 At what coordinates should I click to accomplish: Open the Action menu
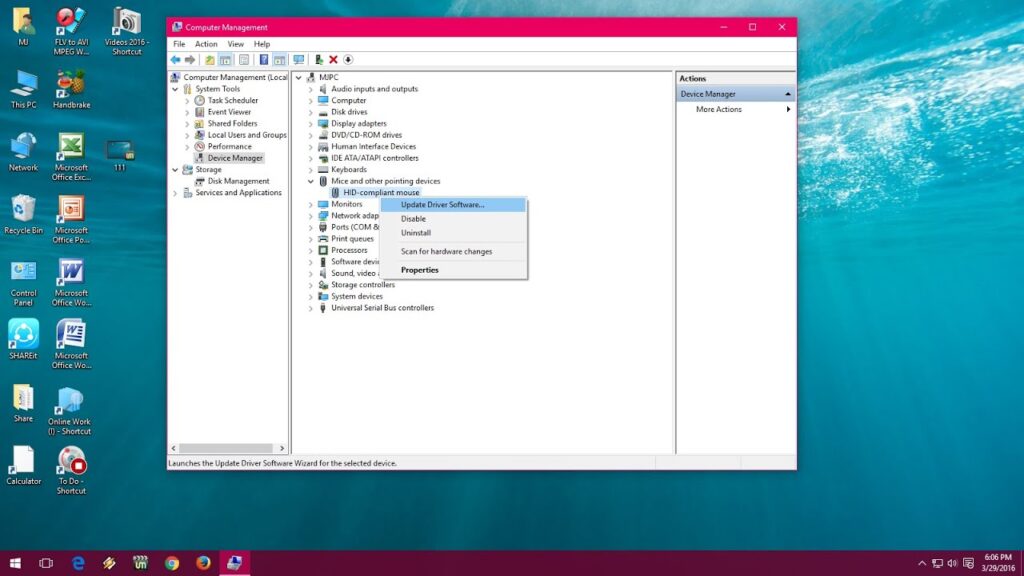pos(206,44)
